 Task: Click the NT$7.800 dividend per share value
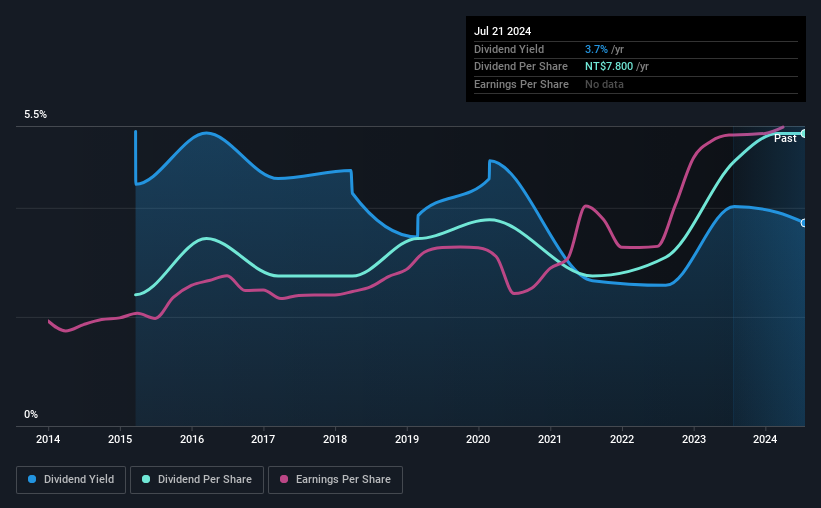(x=609, y=67)
